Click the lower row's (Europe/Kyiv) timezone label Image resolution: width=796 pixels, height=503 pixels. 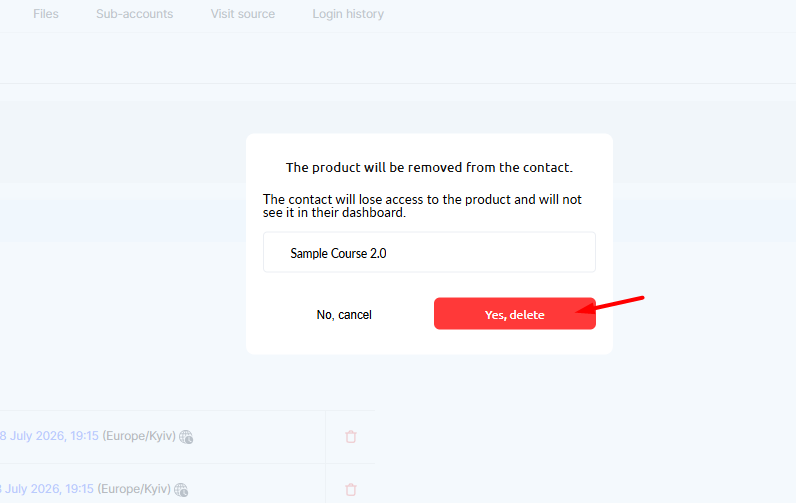(134, 489)
